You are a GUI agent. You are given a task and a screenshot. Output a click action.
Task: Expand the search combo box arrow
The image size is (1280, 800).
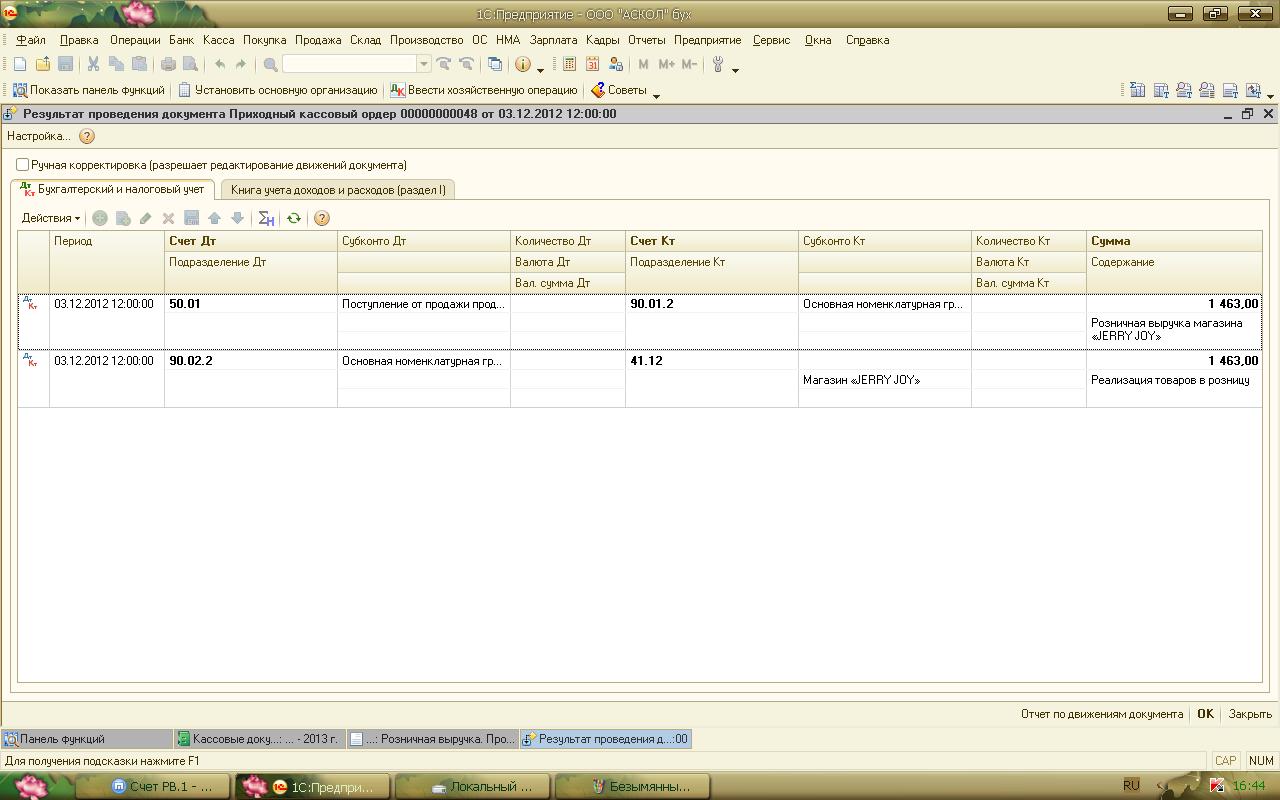coord(424,64)
